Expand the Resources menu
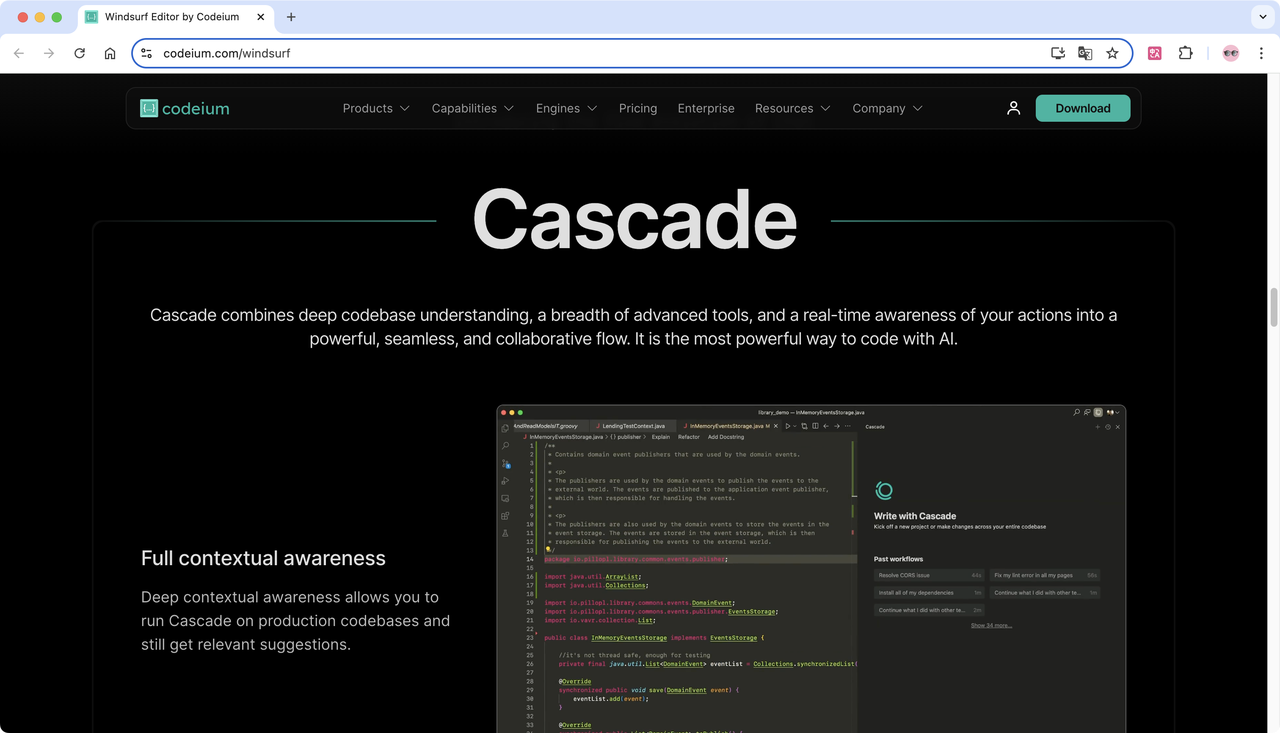This screenshot has height=733, width=1280. coord(793,108)
